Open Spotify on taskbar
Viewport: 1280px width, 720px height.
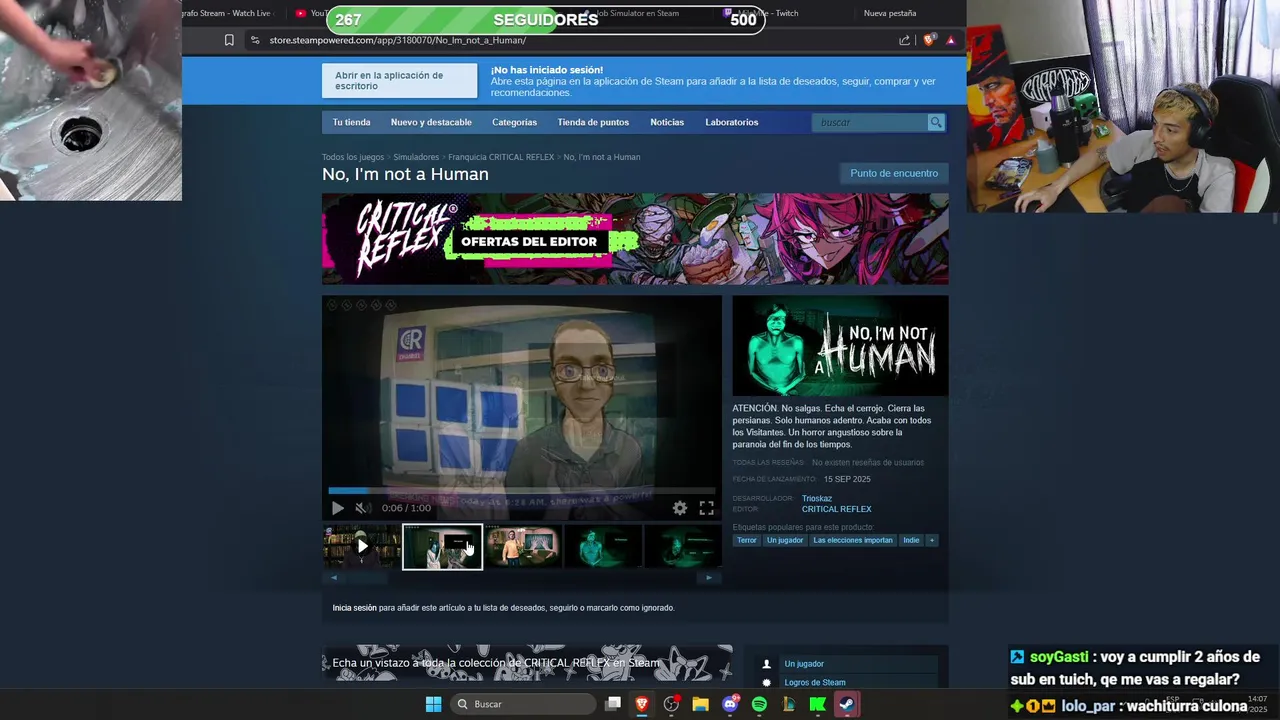click(759, 704)
